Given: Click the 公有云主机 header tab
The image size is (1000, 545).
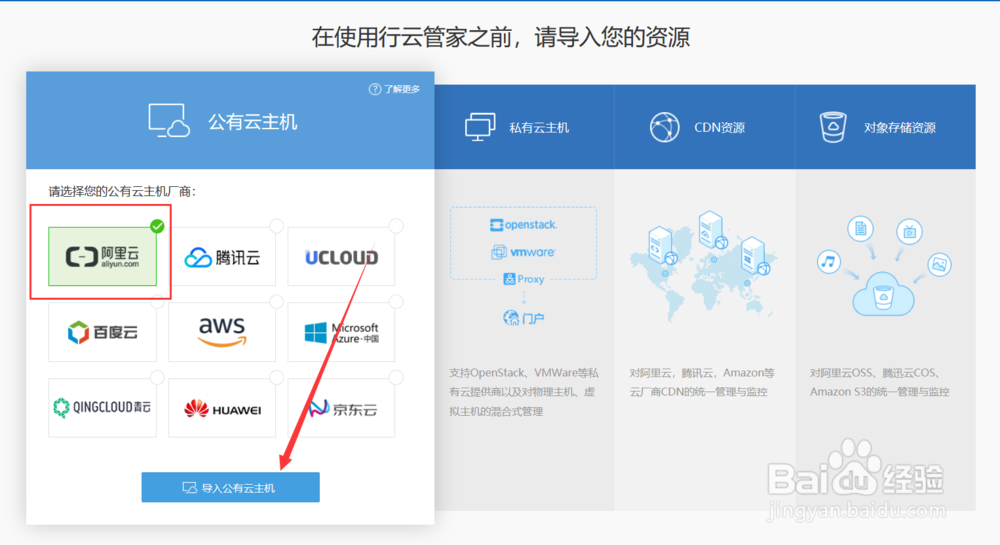Looking at the screenshot, I should 230,120.
